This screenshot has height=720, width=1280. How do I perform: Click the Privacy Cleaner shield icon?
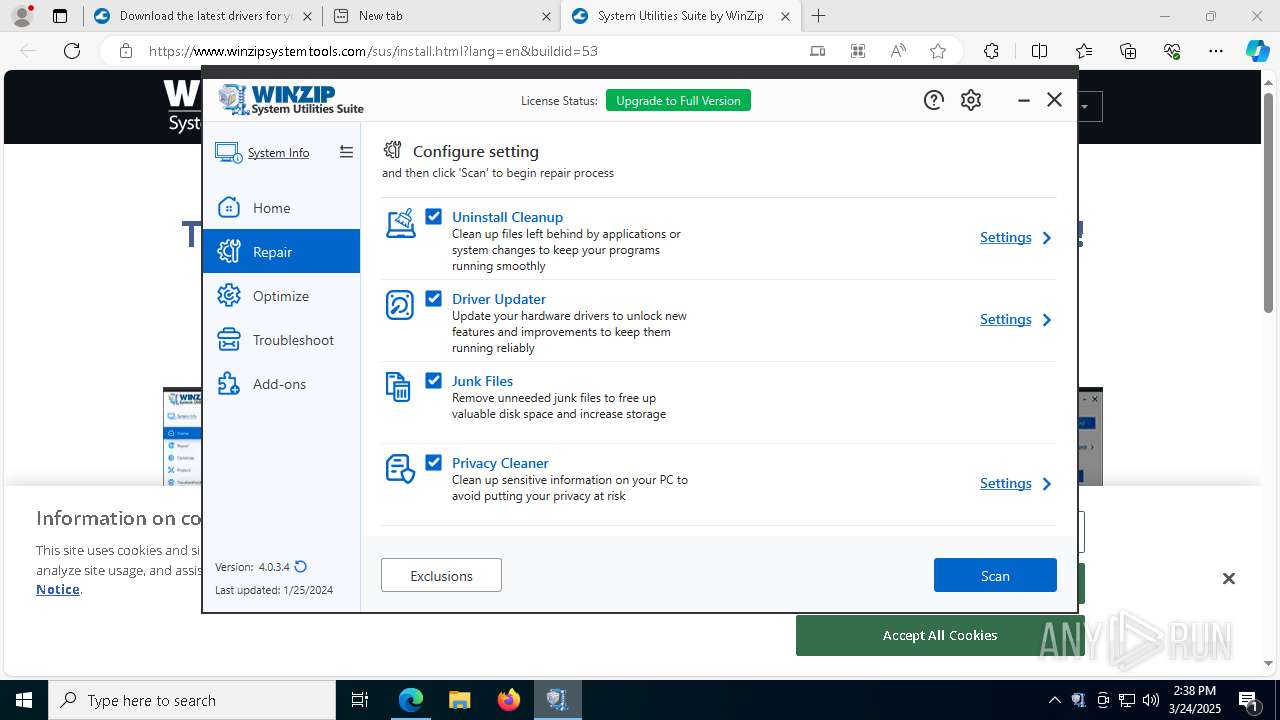pos(400,469)
